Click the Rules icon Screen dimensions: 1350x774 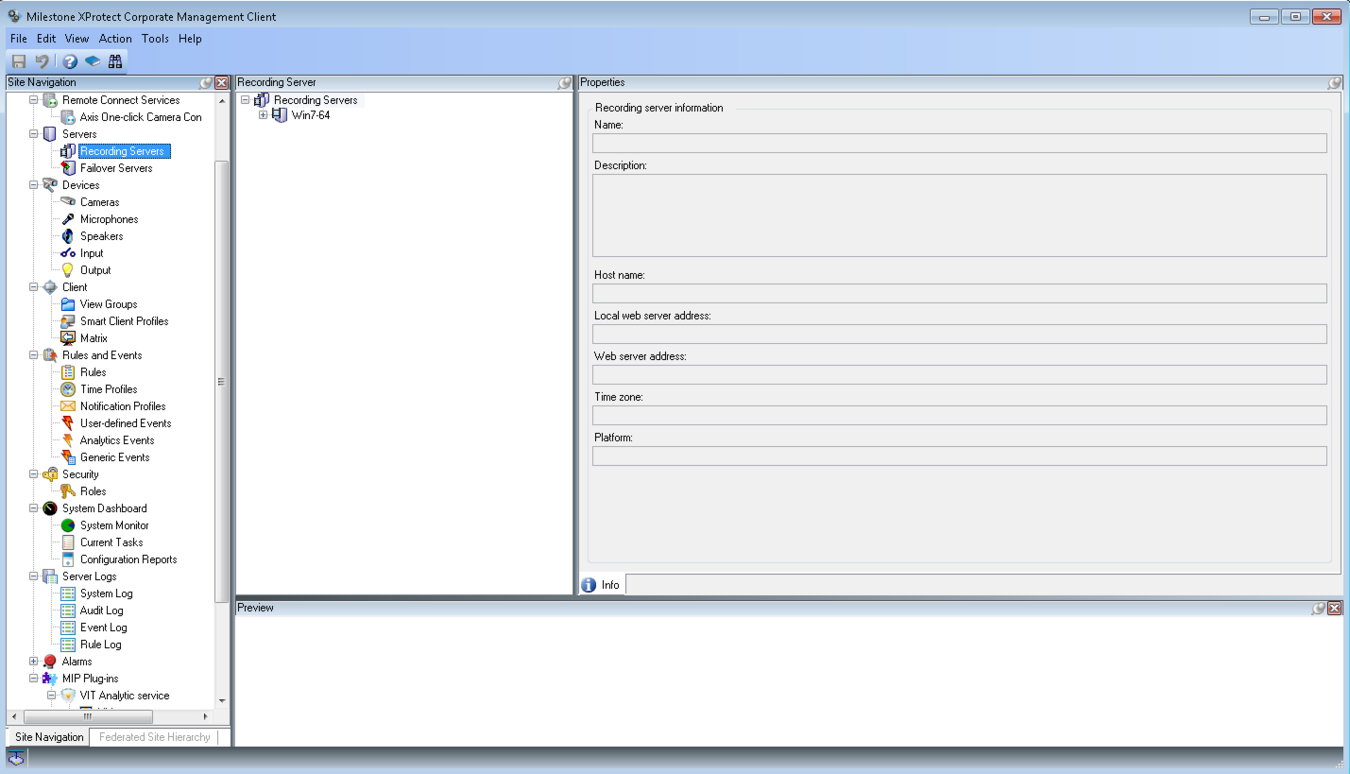68,372
